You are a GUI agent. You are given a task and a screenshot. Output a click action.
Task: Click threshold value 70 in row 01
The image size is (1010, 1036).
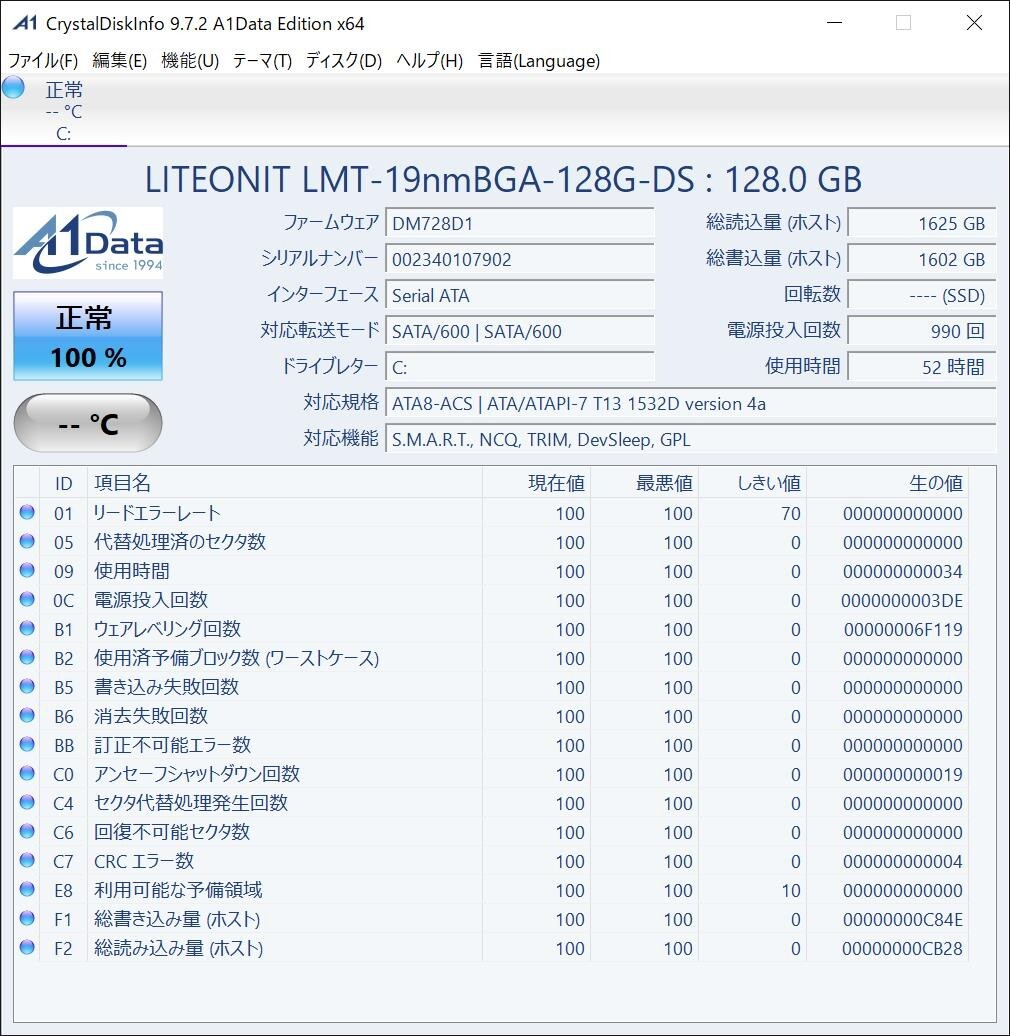tap(791, 513)
